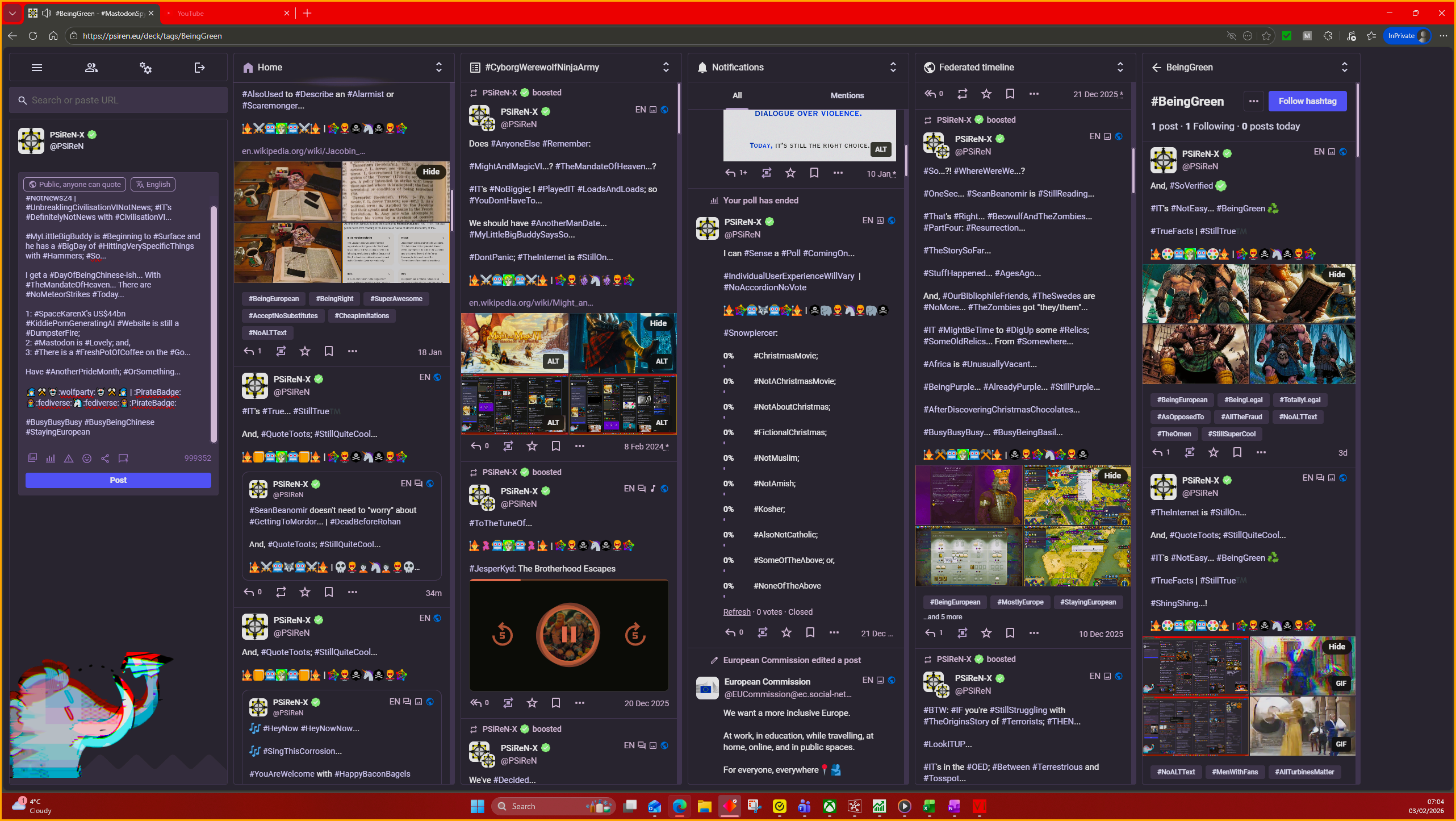Open emoji picker in compose box
Viewport: 1456px width, 821px height.
click(87, 458)
